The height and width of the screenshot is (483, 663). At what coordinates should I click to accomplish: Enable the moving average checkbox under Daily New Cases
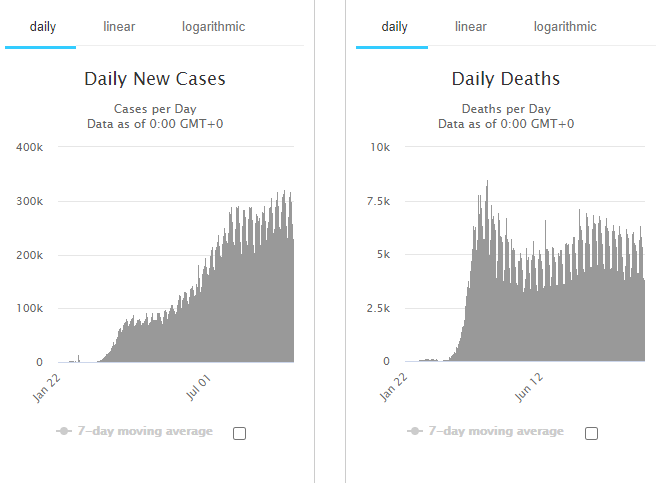pos(239,433)
